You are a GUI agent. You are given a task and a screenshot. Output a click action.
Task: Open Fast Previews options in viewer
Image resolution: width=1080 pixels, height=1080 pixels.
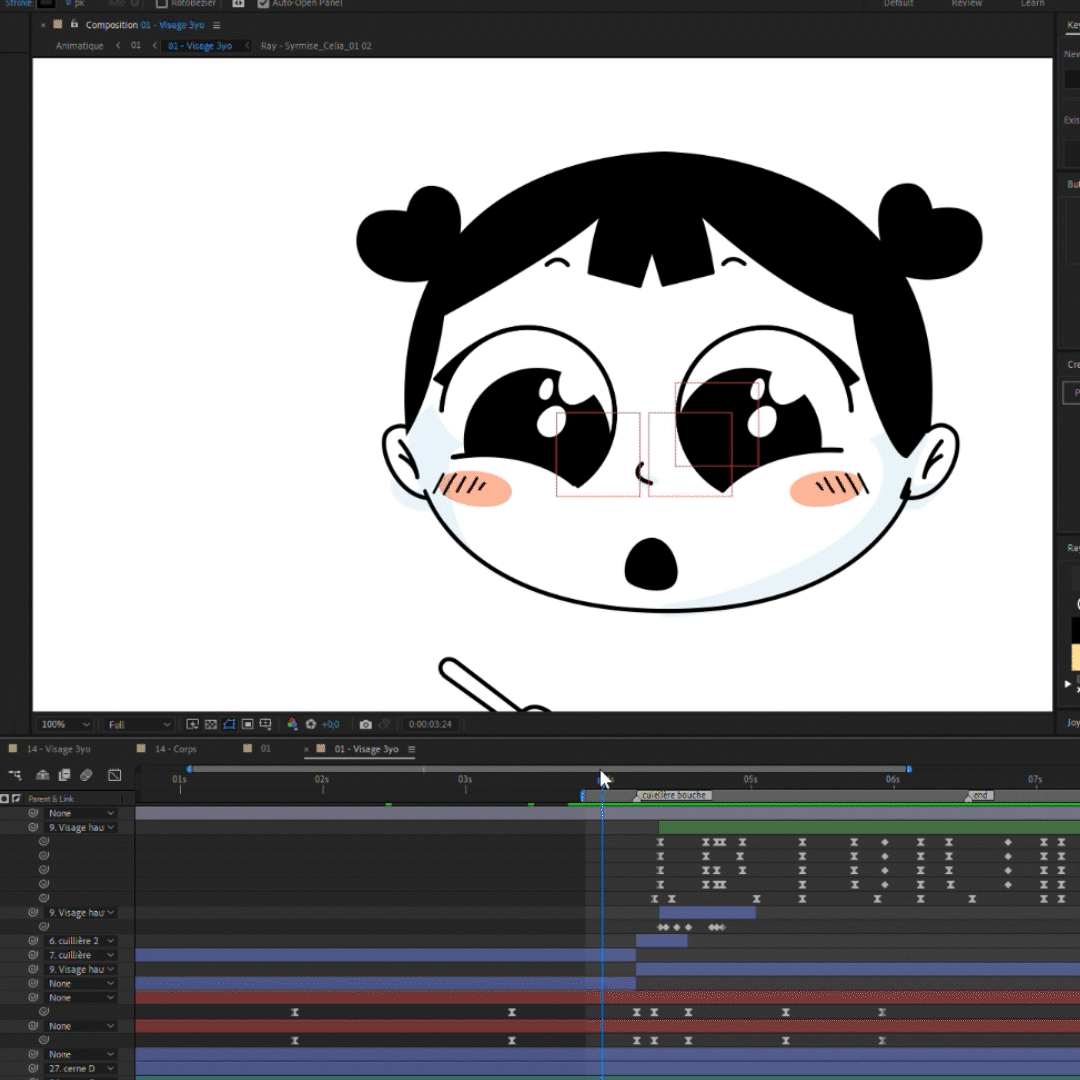point(193,724)
